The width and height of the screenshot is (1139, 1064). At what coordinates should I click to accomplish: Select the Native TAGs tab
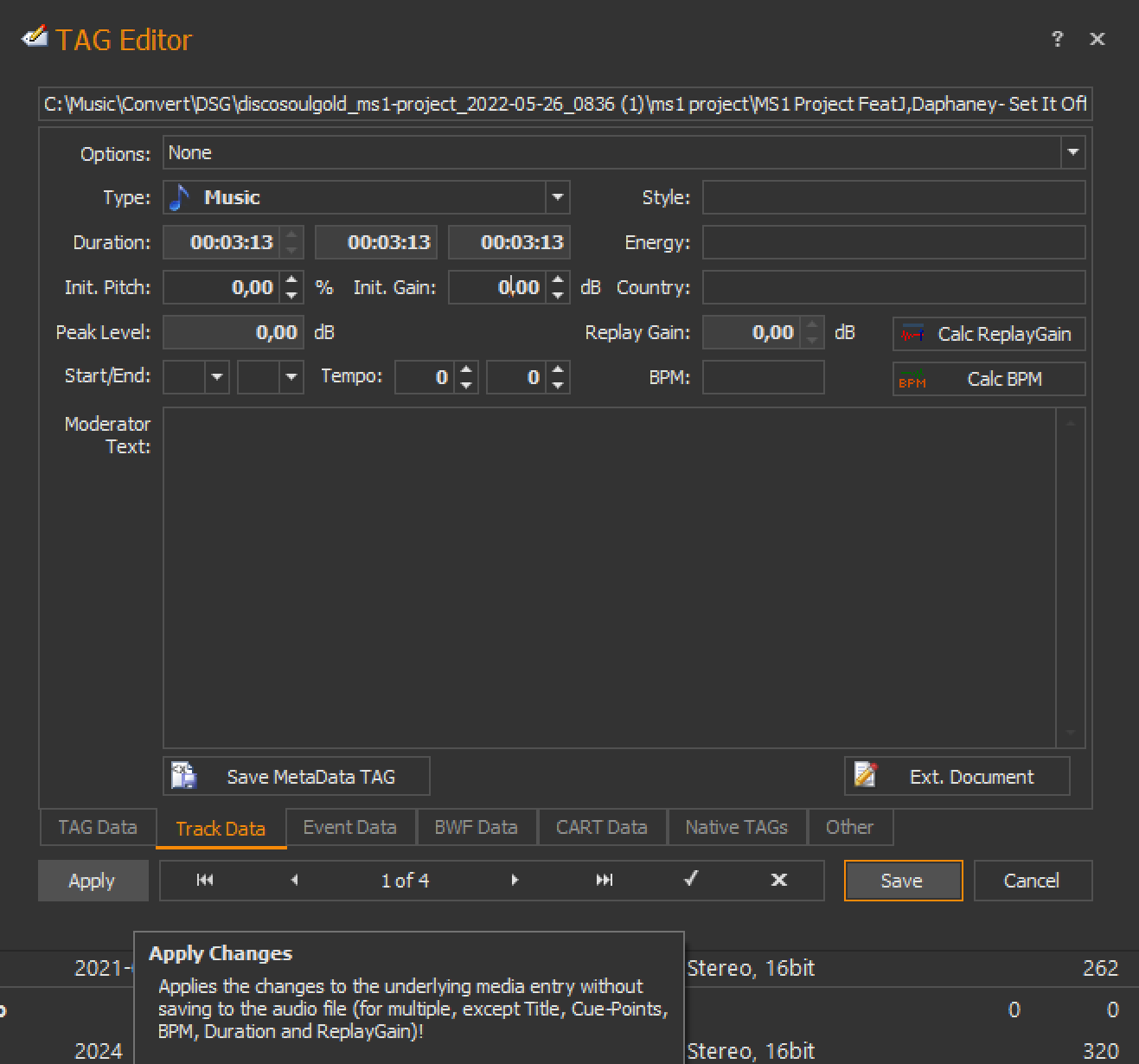[x=736, y=827]
